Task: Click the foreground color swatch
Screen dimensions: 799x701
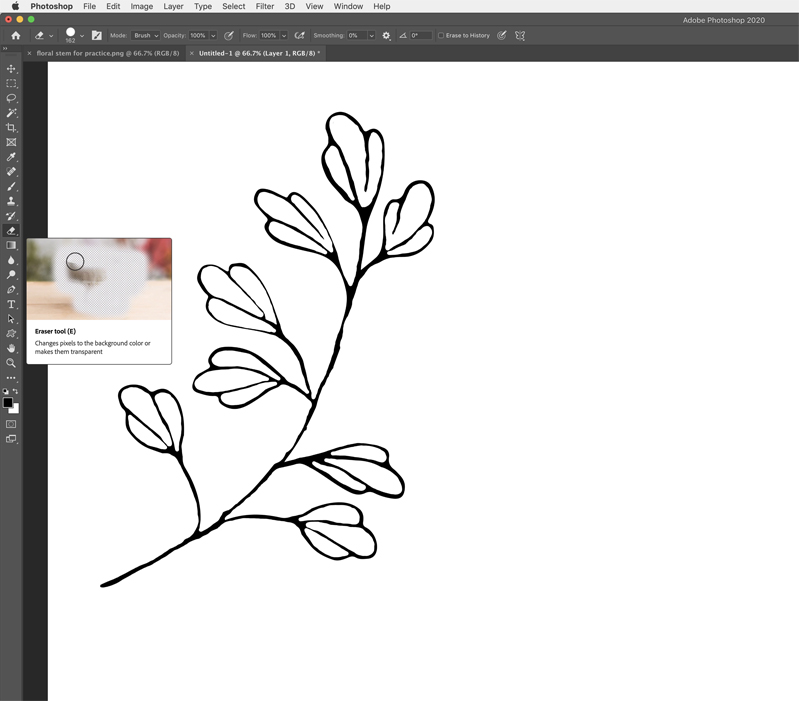Action: click(7, 402)
